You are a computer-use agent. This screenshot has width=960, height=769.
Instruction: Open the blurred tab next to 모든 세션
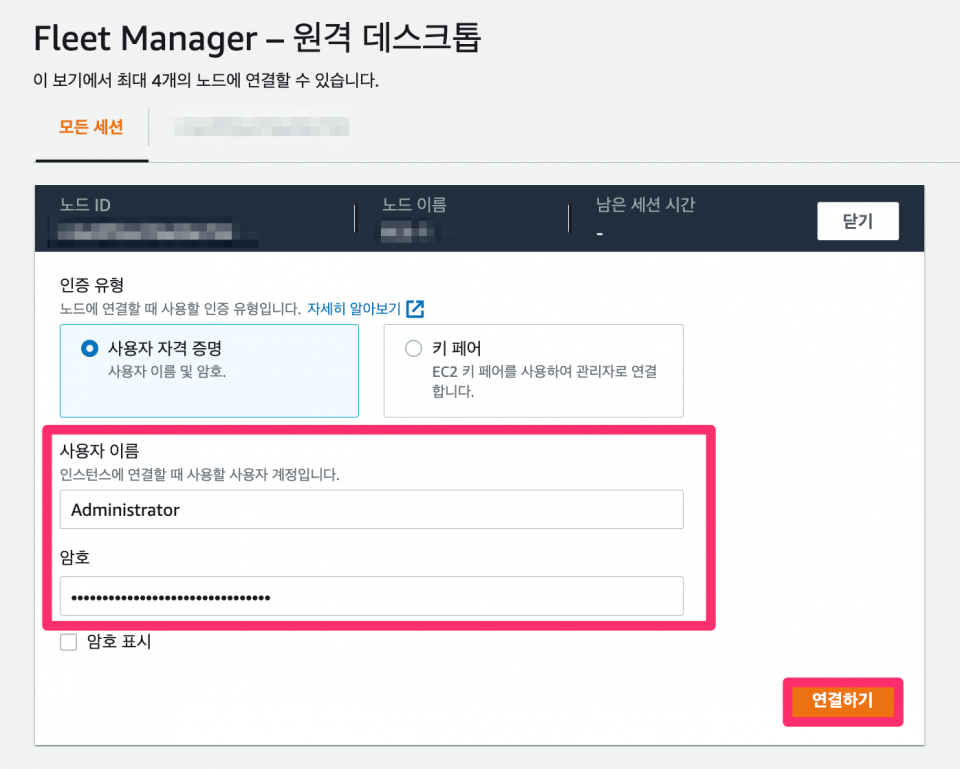pos(261,127)
